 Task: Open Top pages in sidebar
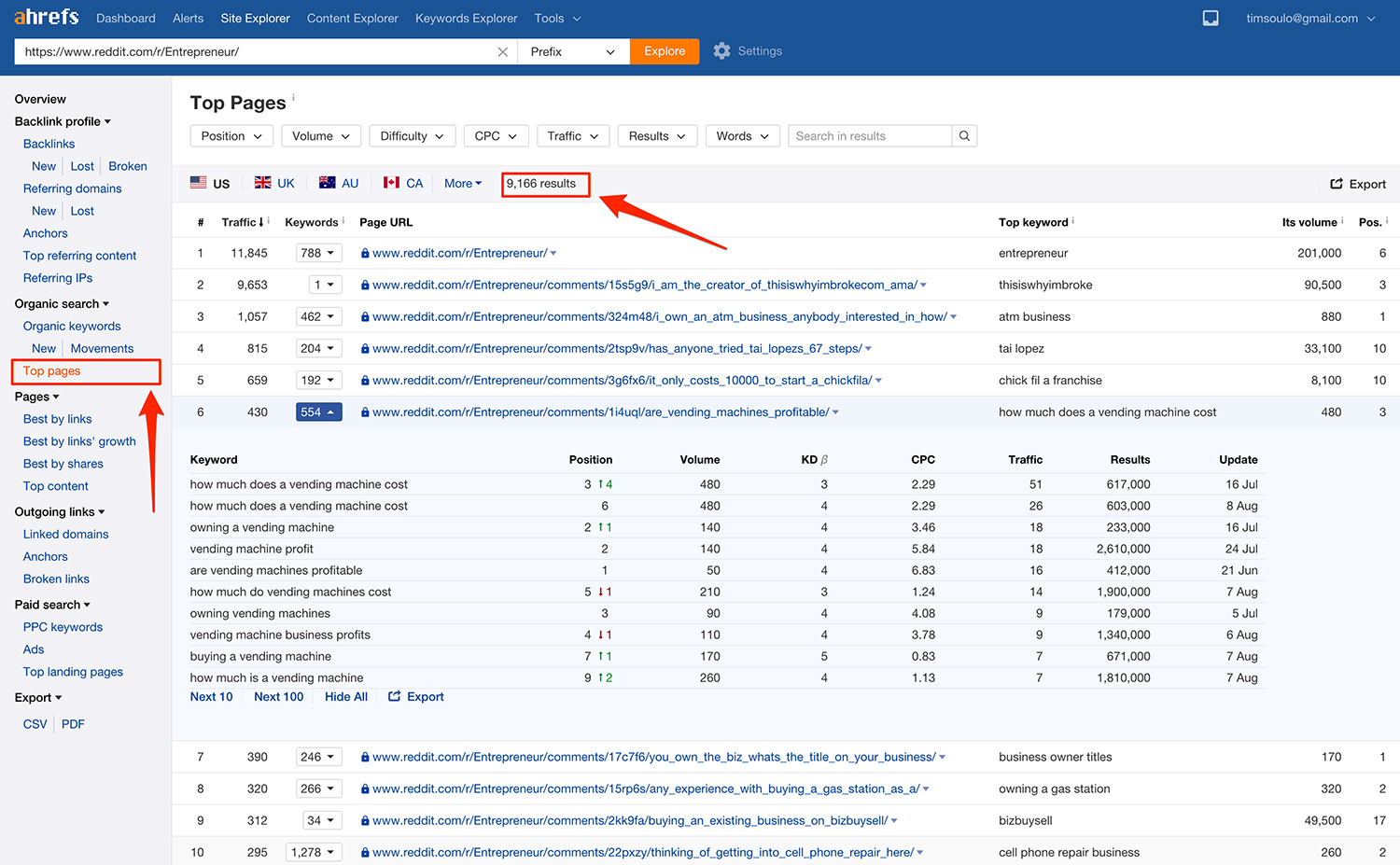pos(52,370)
